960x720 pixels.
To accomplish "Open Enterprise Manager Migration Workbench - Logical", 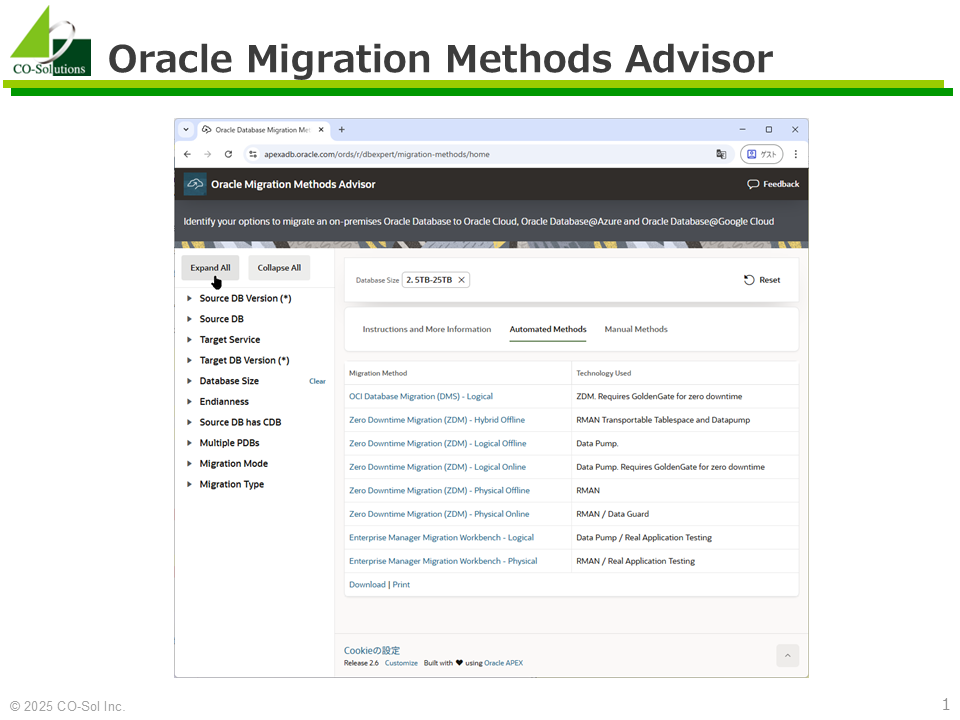I will [441, 538].
